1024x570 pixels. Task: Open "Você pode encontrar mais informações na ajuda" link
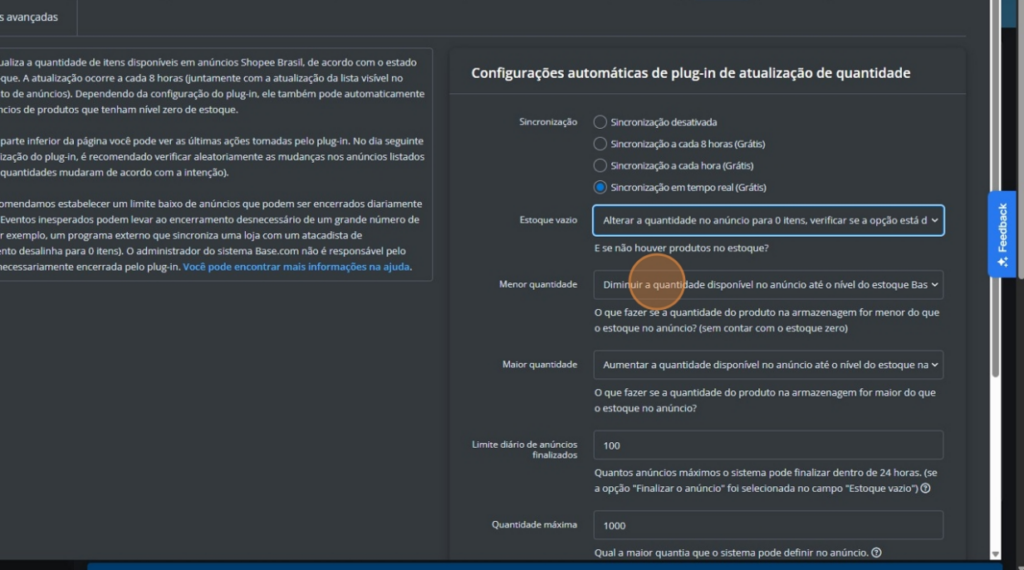(296, 267)
